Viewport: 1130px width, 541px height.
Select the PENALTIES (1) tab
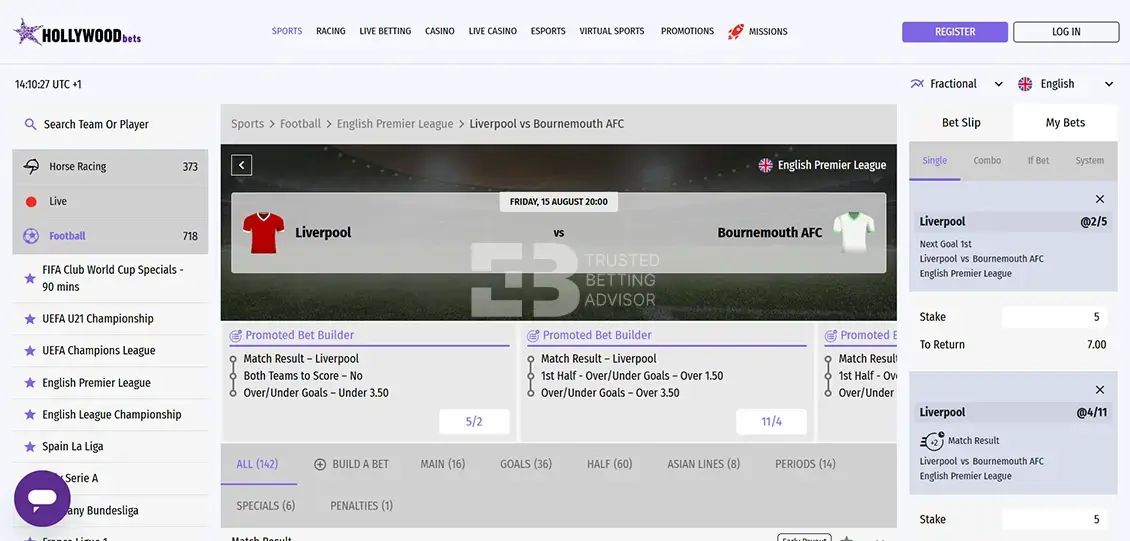(x=362, y=506)
